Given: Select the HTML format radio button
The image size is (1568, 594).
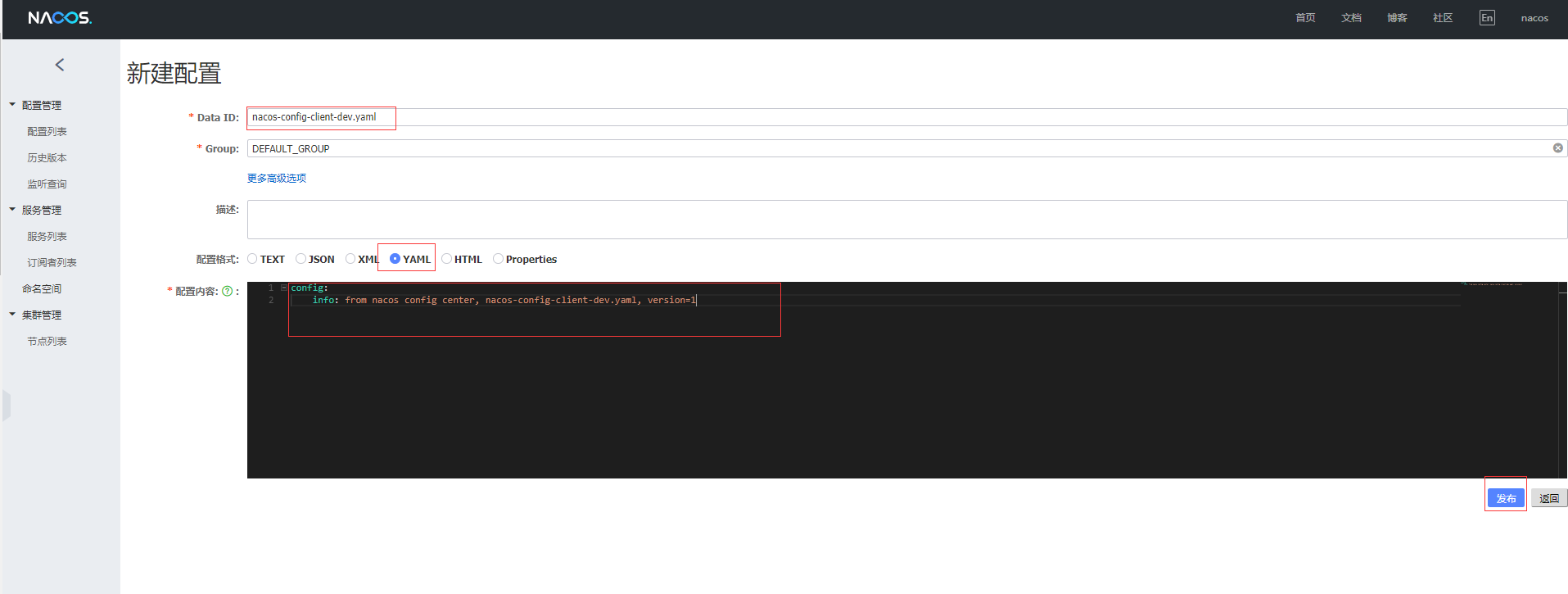Looking at the screenshot, I should tap(446, 259).
